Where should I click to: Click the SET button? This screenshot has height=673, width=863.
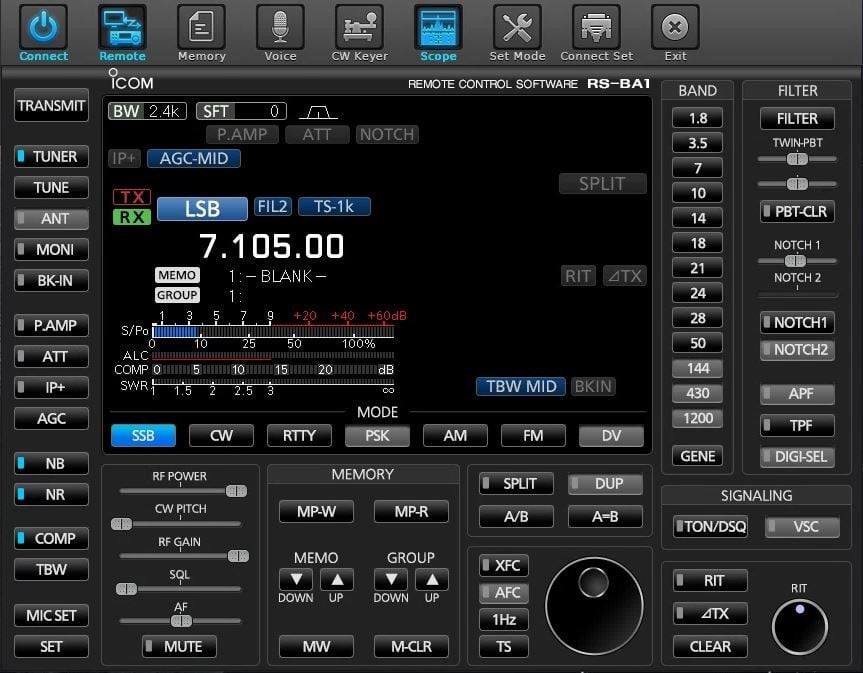(x=51, y=646)
